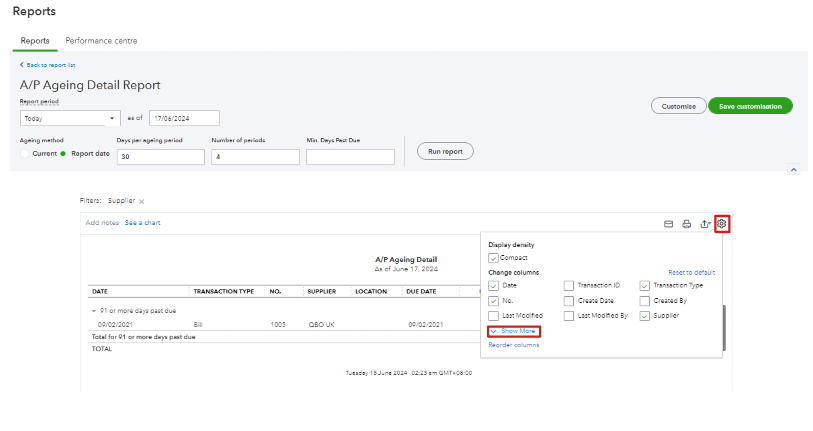813x431 pixels.
Task: Open the report settings gear icon
Action: point(721,223)
